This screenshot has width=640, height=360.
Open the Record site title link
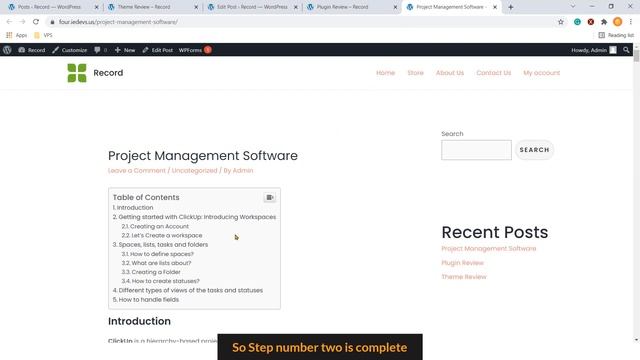[x=108, y=73]
